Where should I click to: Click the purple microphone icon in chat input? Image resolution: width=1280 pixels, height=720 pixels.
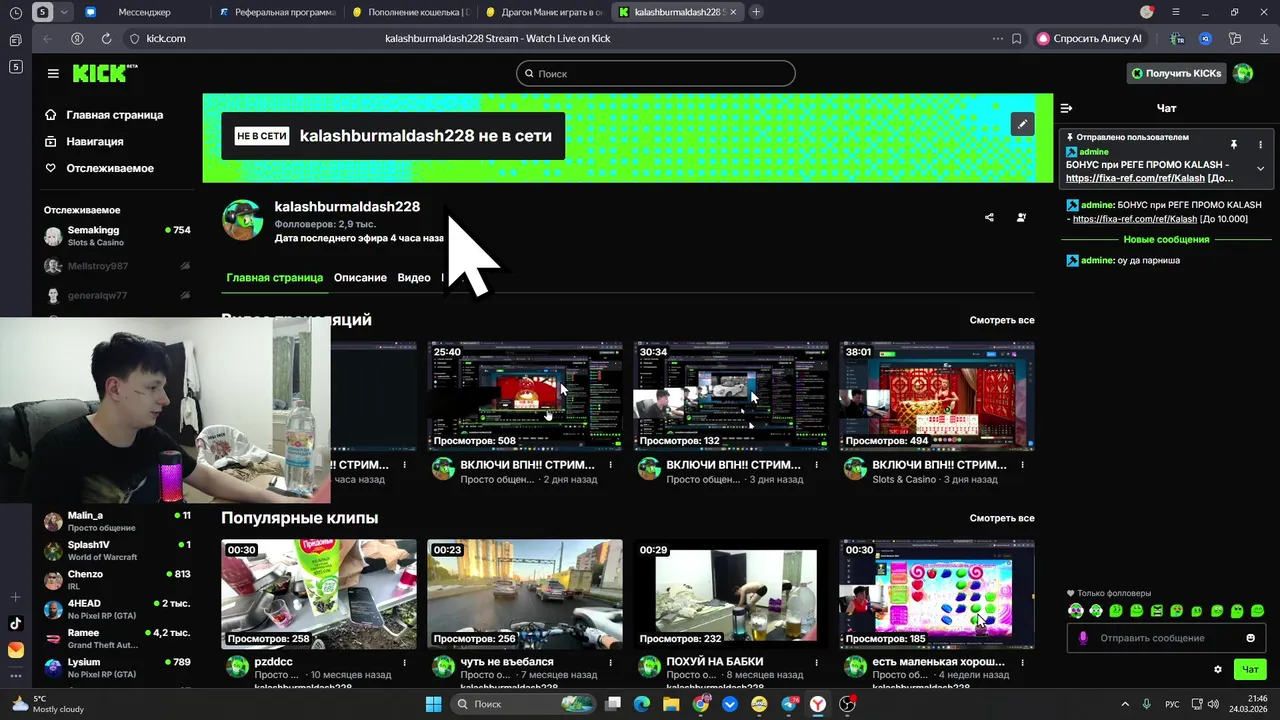coord(1082,638)
